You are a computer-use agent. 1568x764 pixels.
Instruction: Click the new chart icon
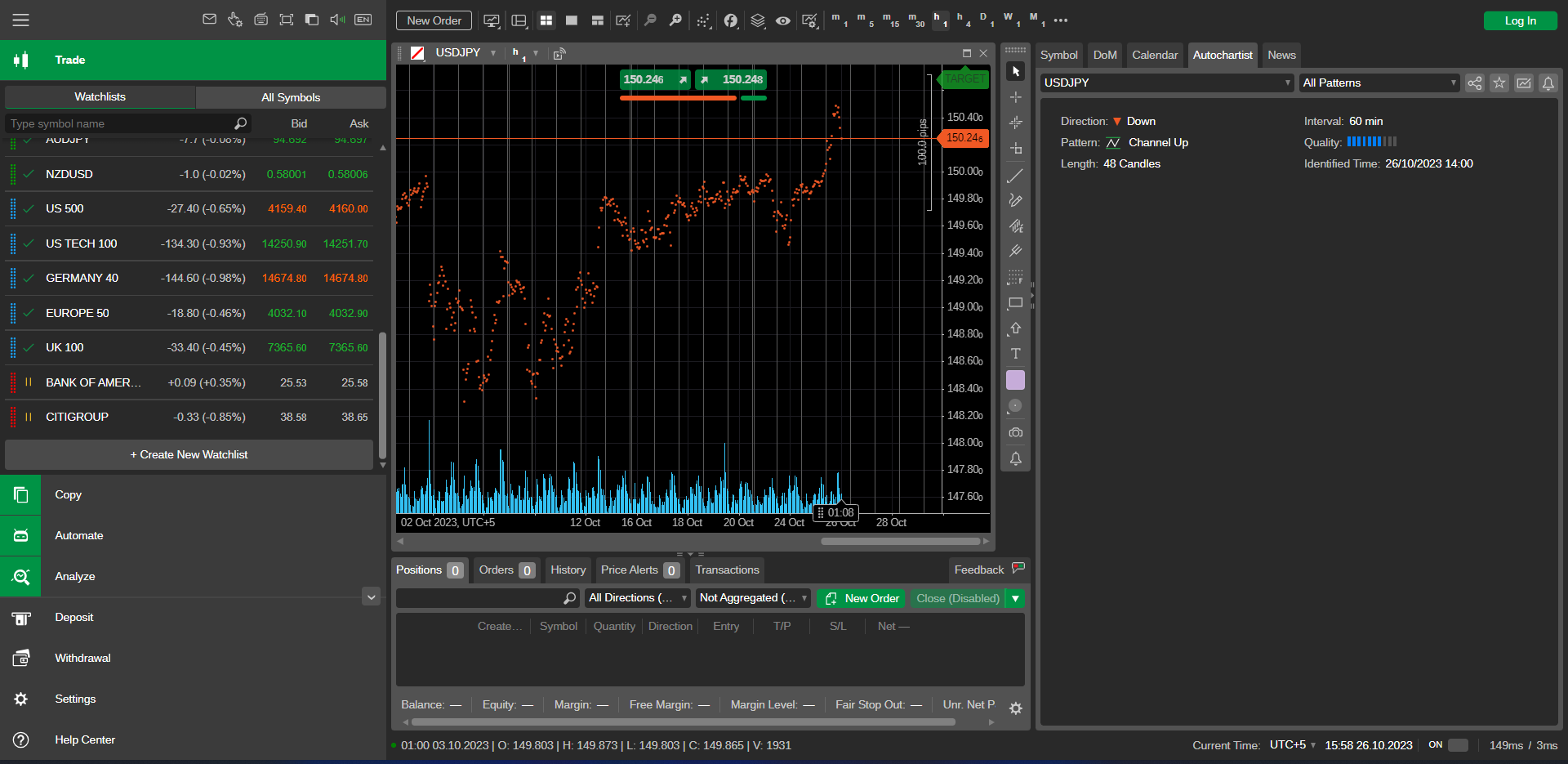tap(623, 20)
